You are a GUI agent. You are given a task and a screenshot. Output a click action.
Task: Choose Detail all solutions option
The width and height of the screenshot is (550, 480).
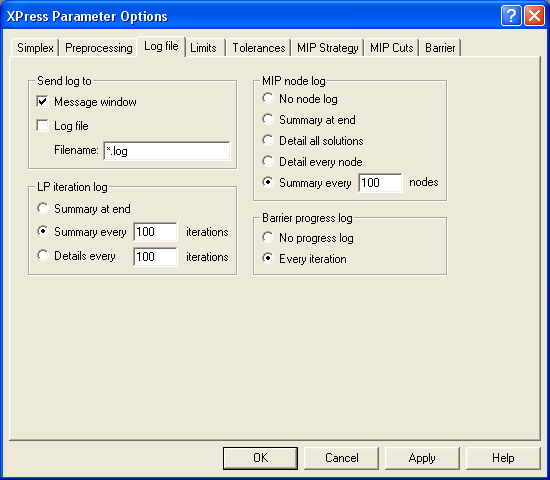tap(268, 141)
